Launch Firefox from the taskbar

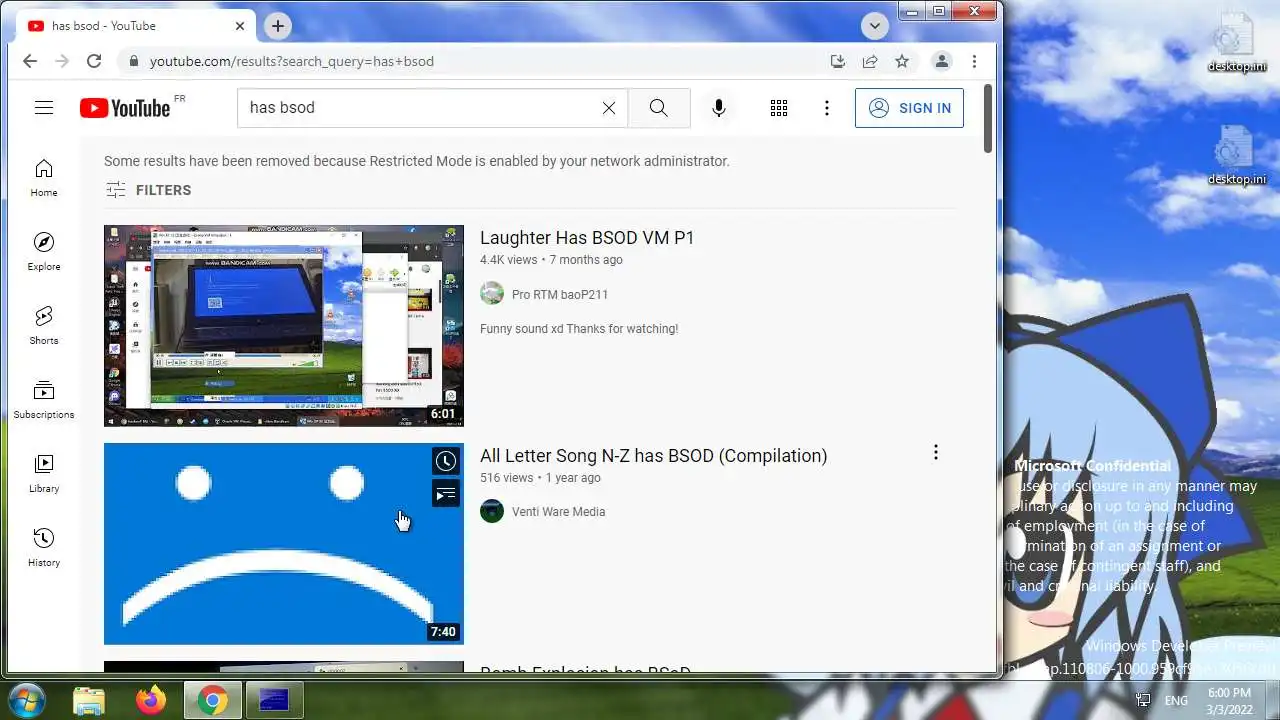pos(151,700)
